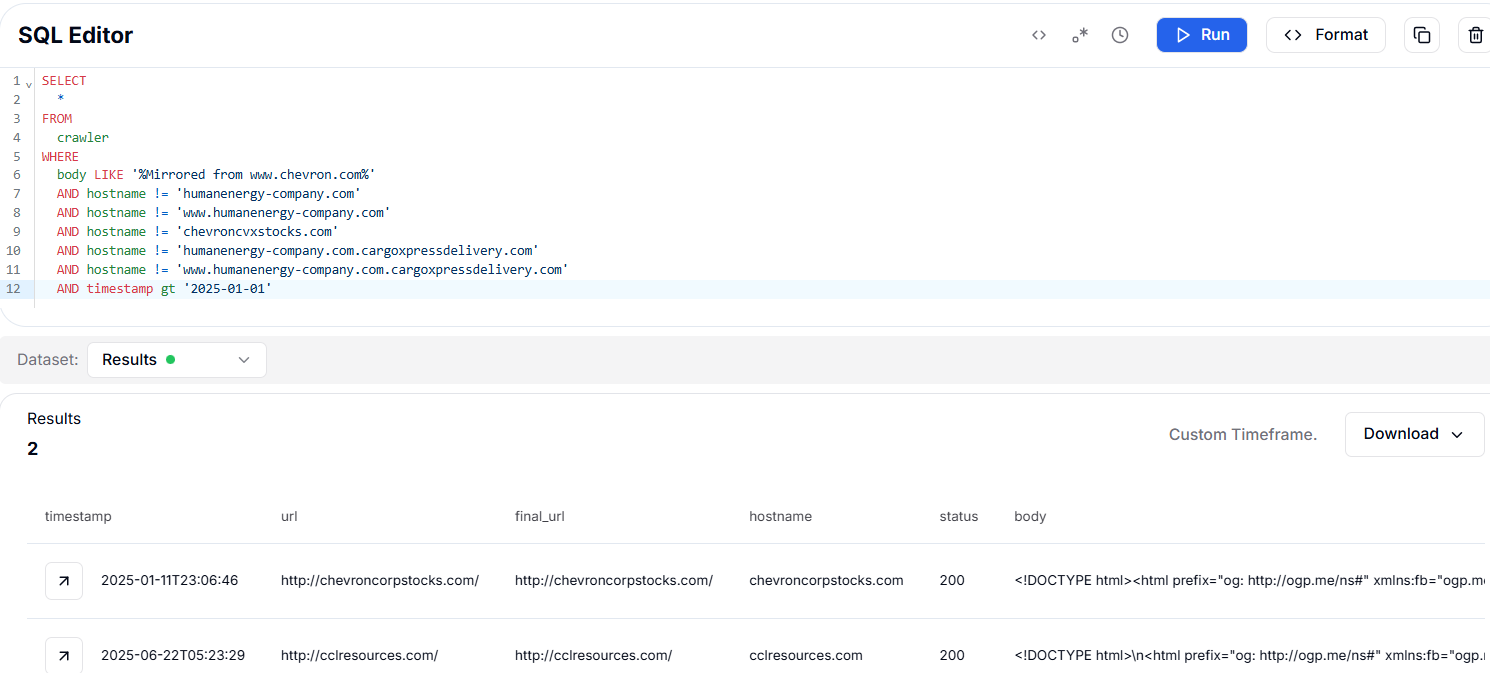
Task: Click the code brackets icon in toolbar
Action: pyautogui.click(x=1039, y=35)
